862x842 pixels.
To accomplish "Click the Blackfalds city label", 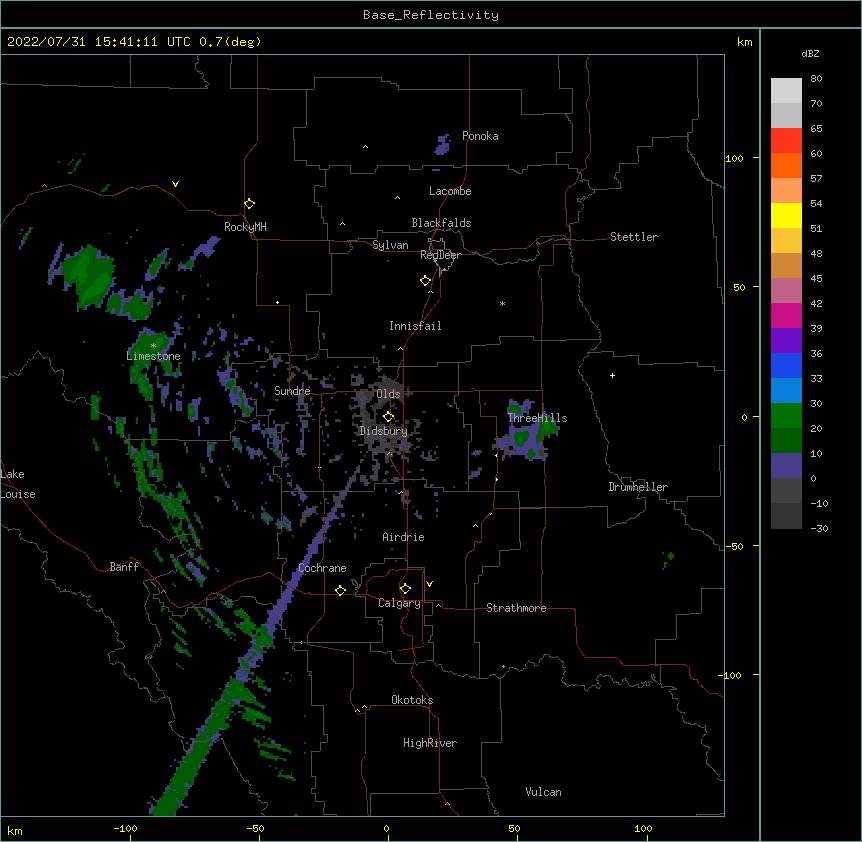I will [441, 223].
